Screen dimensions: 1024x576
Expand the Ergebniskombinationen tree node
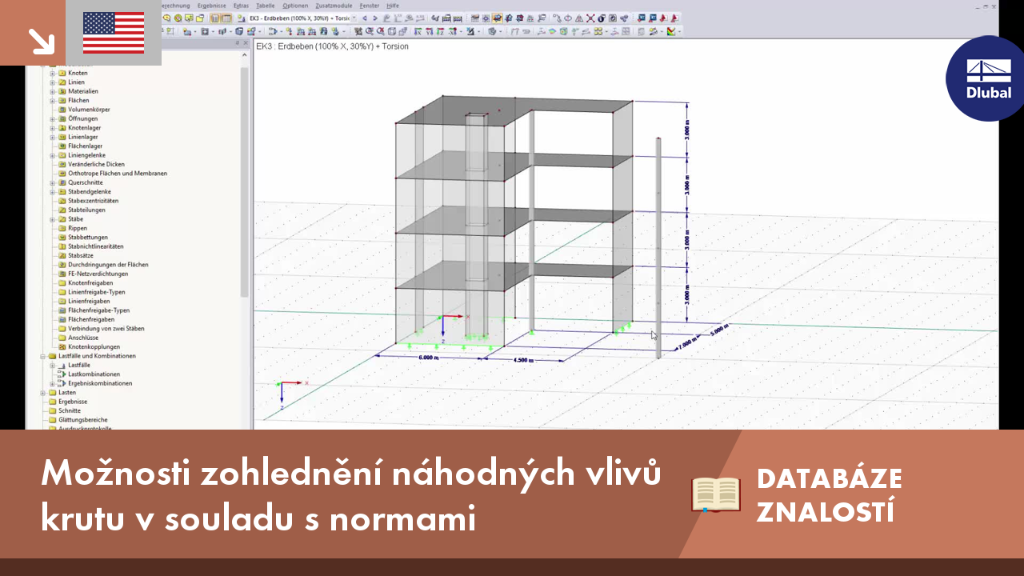(53, 383)
